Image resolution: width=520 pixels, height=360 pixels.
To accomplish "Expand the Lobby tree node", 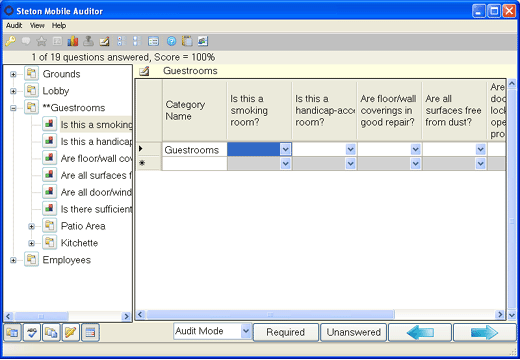I will click(13, 91).
